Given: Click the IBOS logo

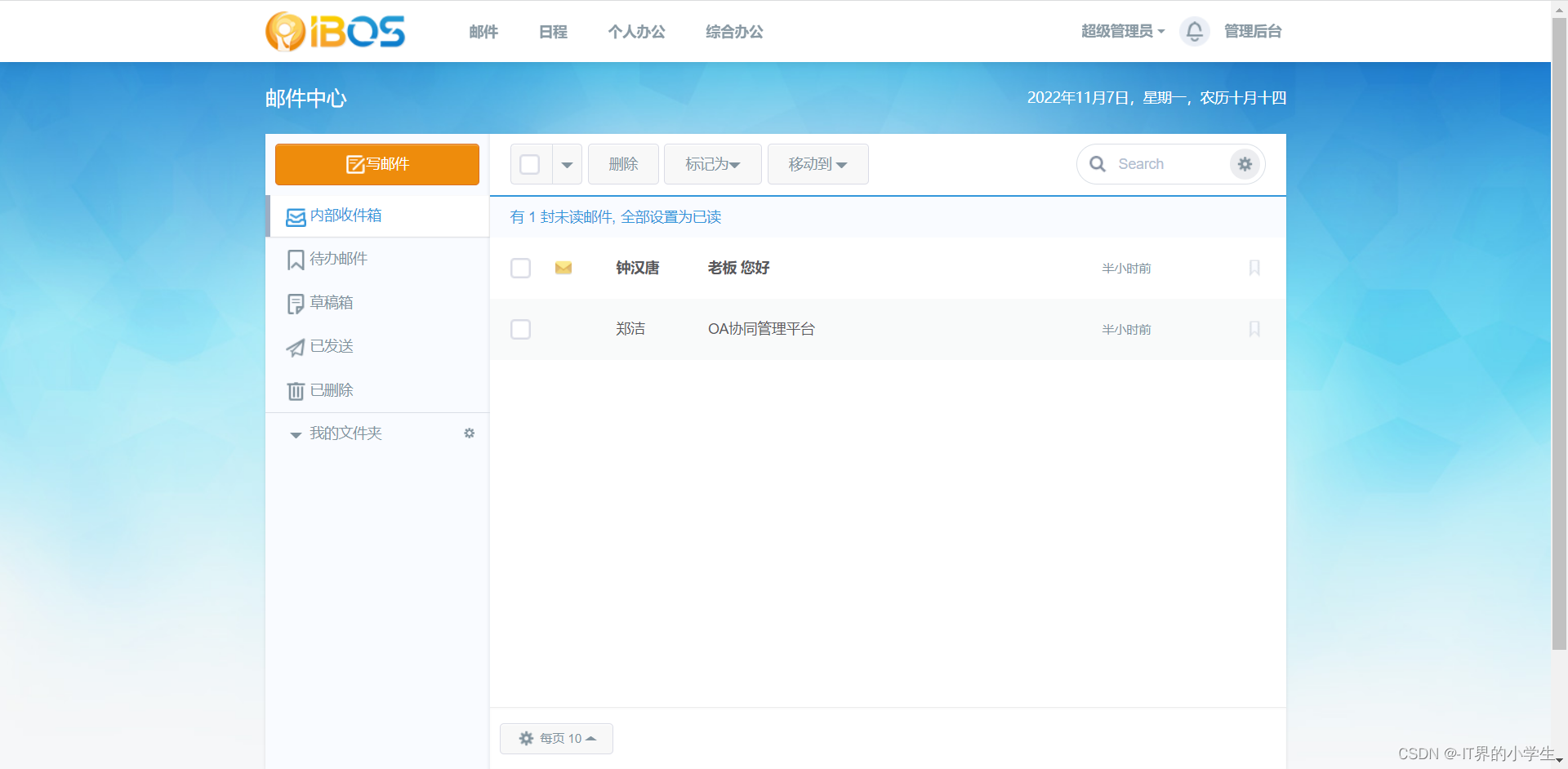Looking at the screenshot, I should [335, 31].
